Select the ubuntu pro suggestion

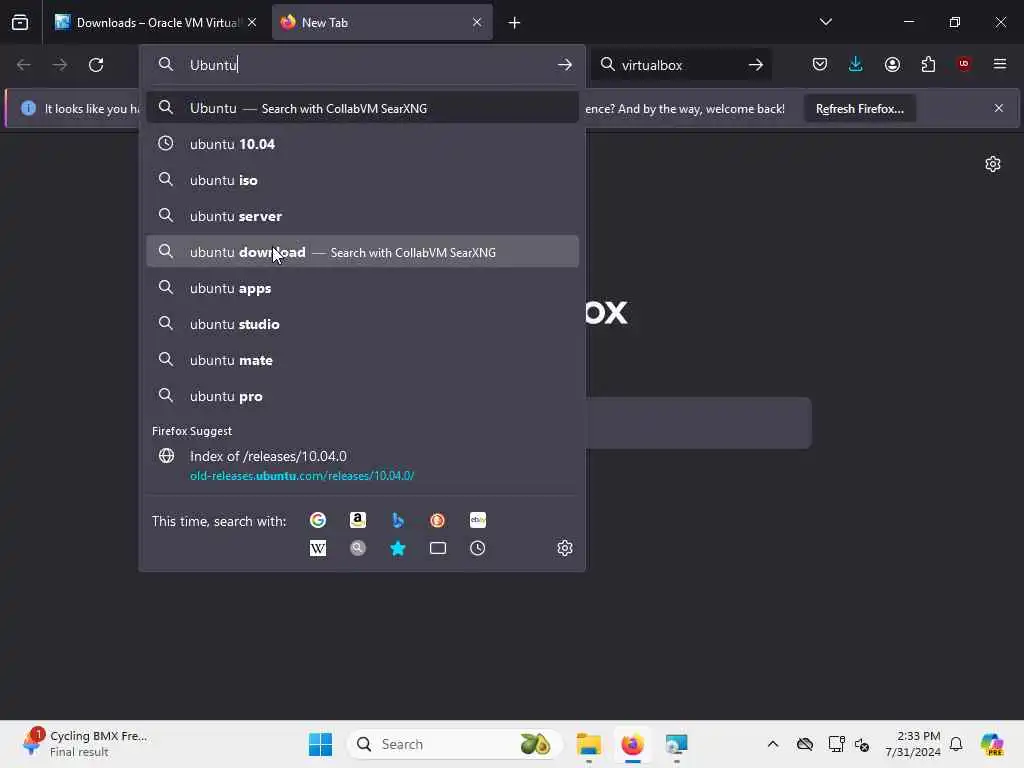click(362, 396)
